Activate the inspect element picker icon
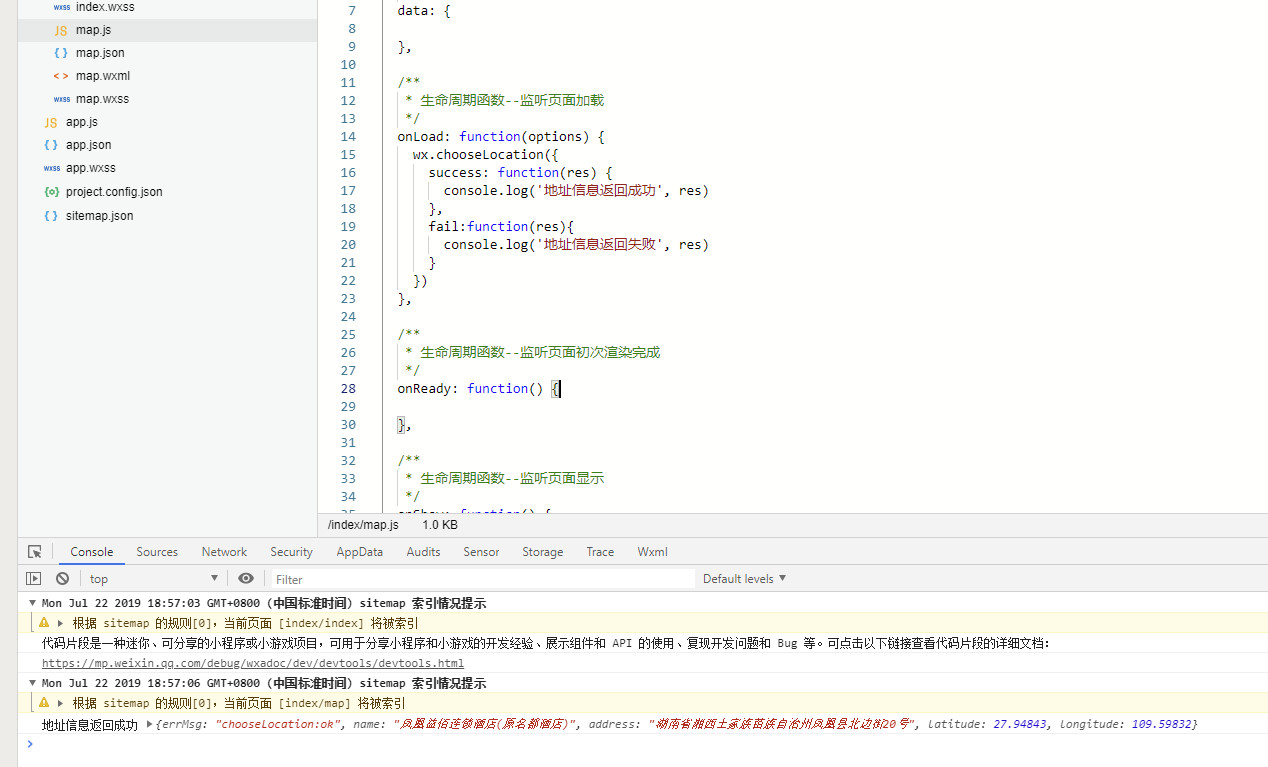The height and width of the screenshot is (767, 1268). (x=35, y=552)
